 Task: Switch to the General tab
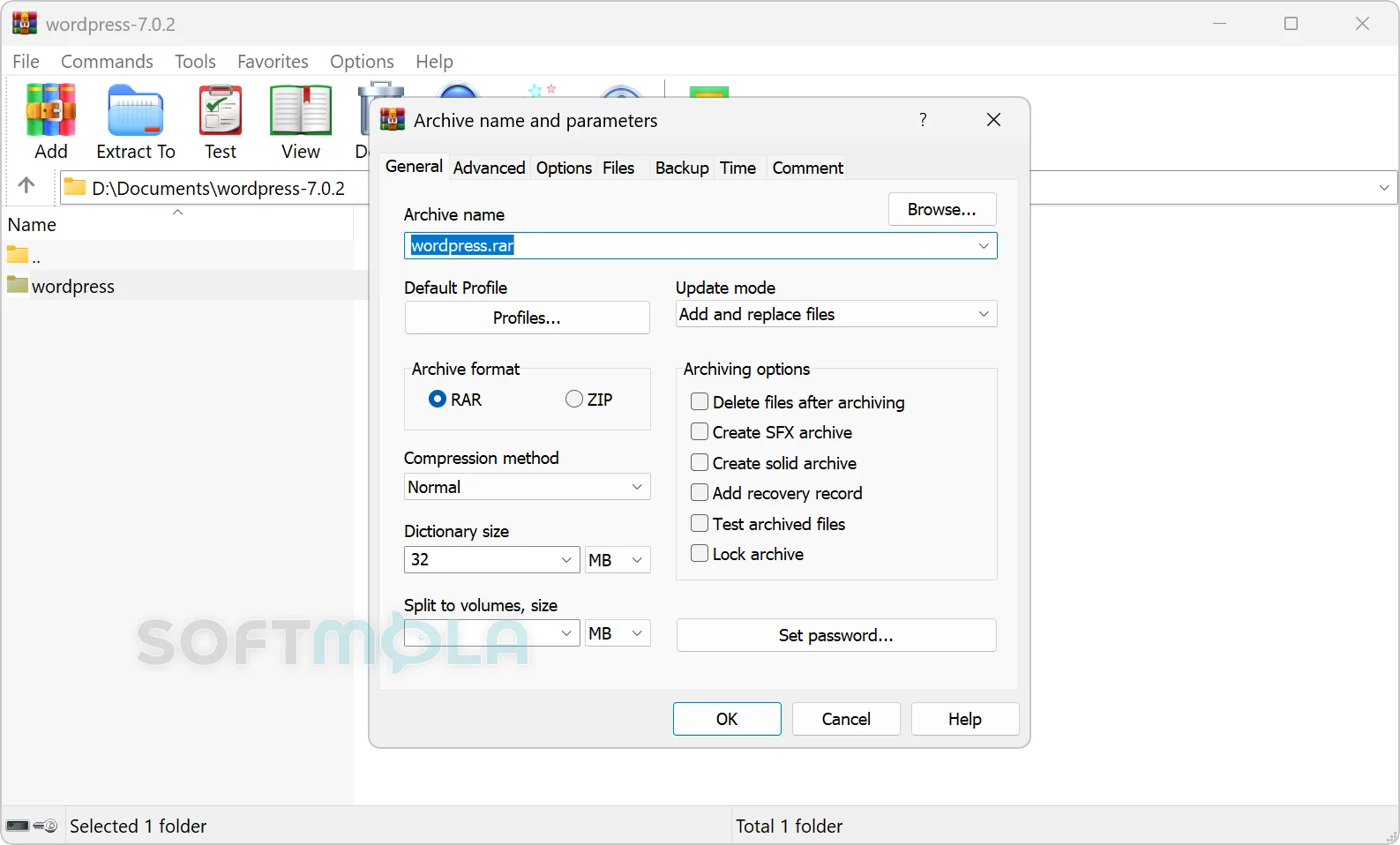(x=414, y=167)
